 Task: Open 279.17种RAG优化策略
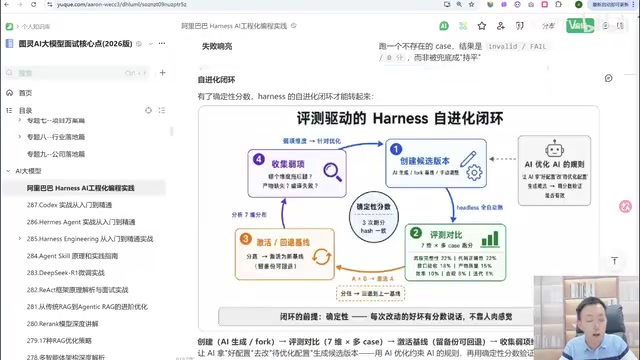pyautogui.click(x=59, y=340)
